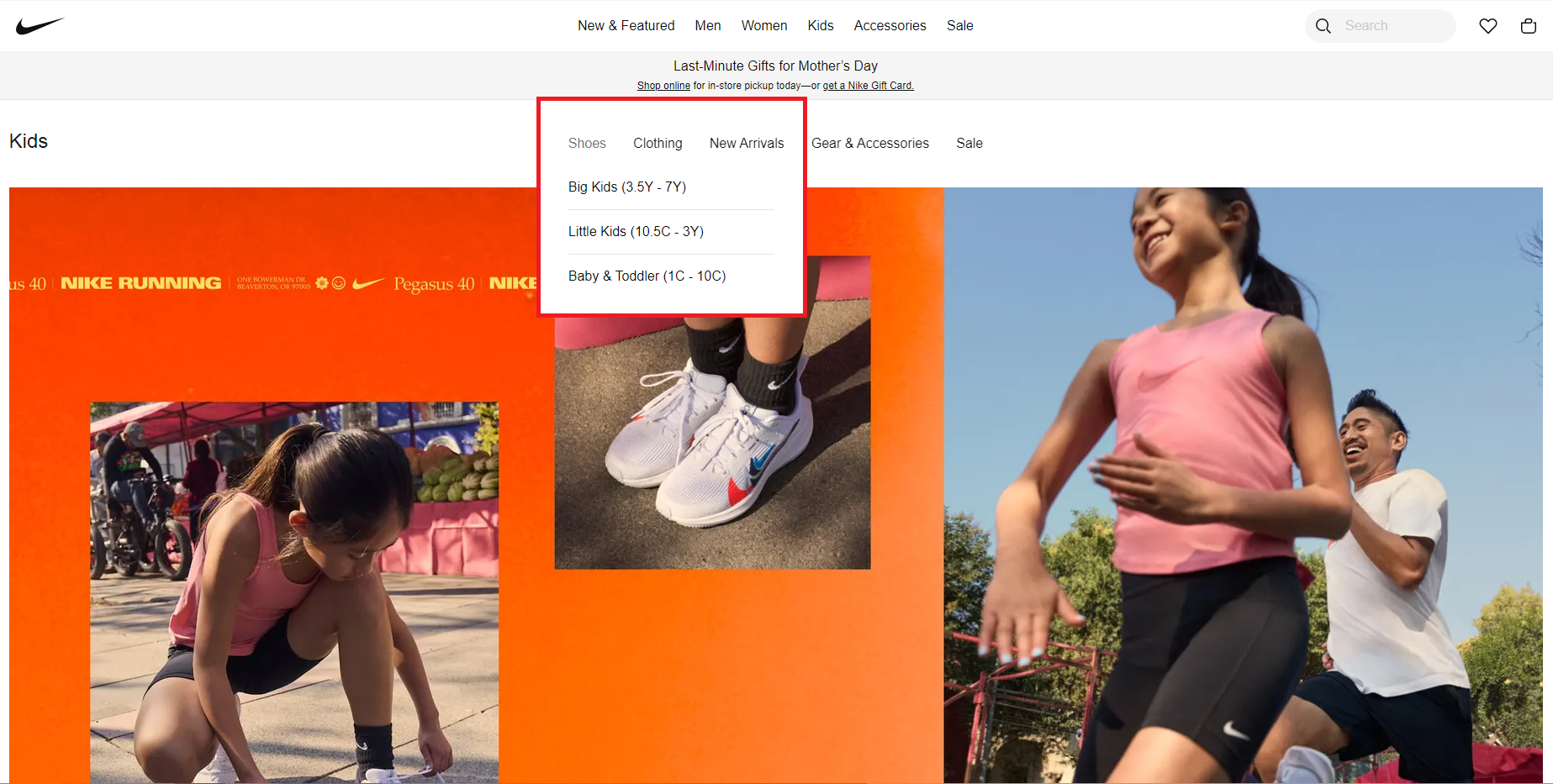Open the Kids menu in the navbar
Screen dimensions: 1553x784
click(820, 25)
